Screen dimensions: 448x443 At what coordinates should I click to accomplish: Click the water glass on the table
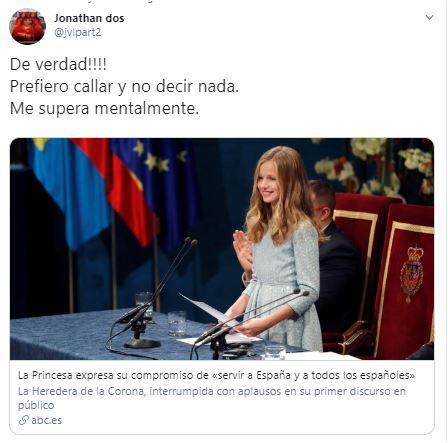click(x=177, y=323)
